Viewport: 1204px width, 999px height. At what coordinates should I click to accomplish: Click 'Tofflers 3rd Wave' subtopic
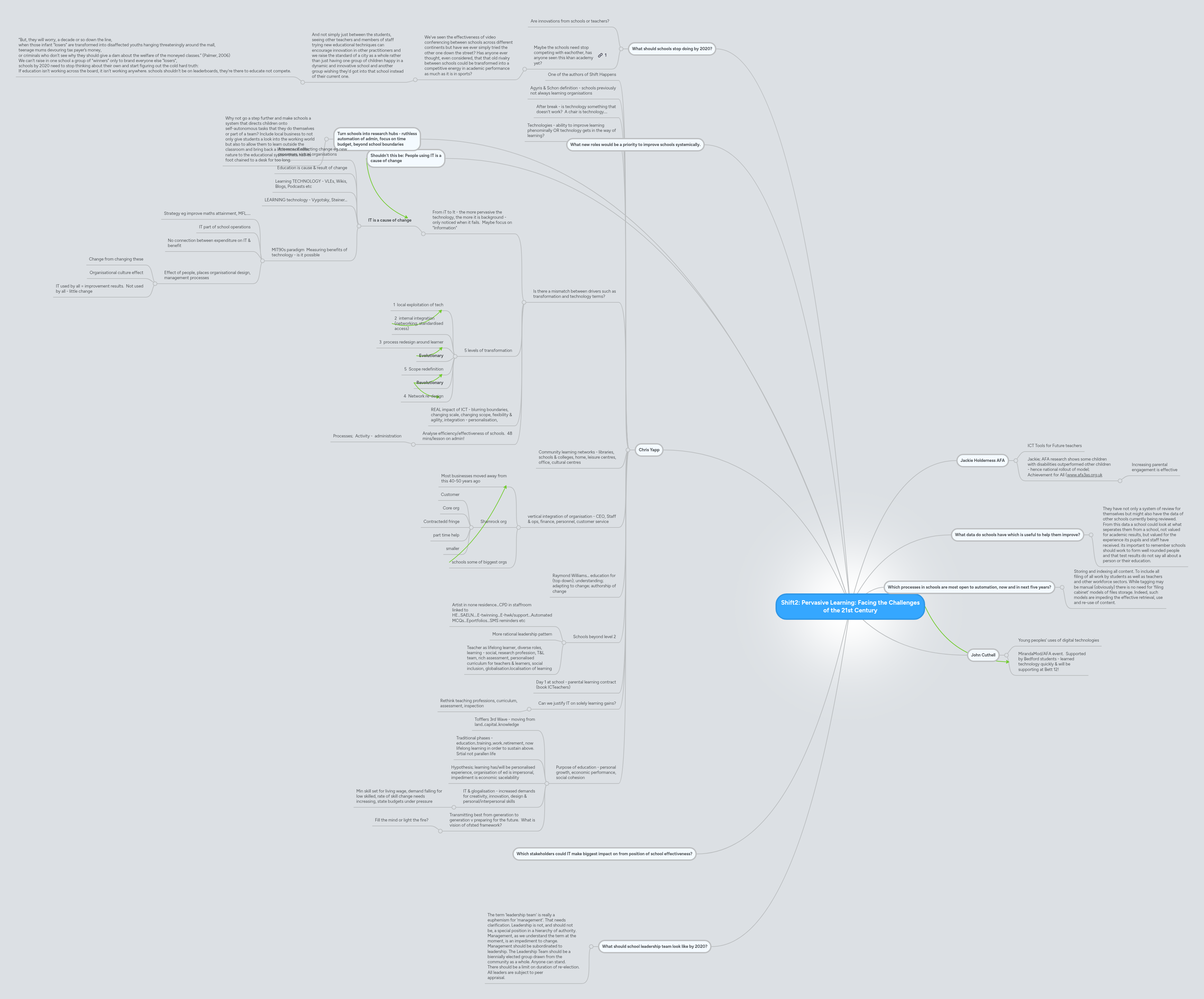click(x=504, y=722)
